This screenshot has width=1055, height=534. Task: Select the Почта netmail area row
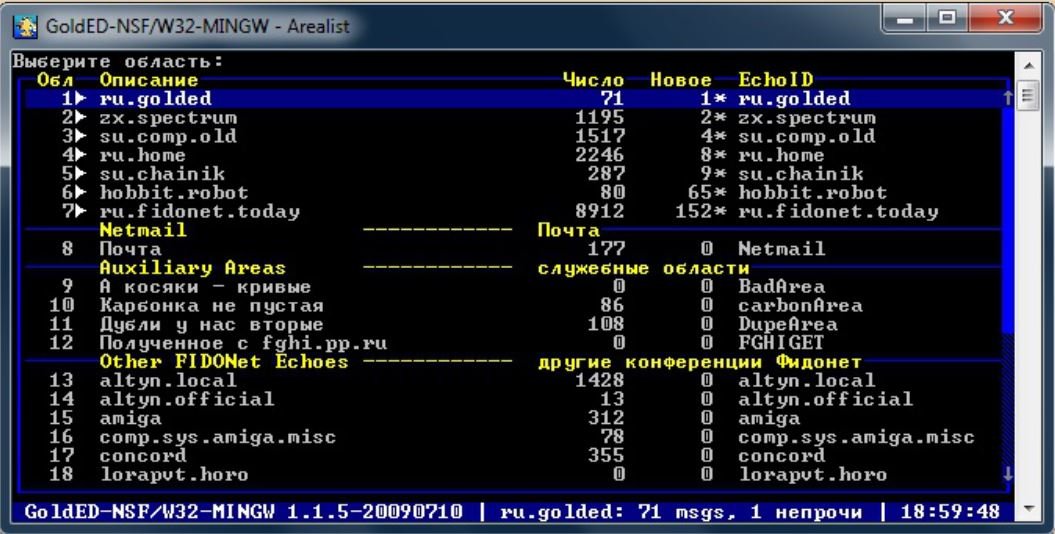pos(514,249)
